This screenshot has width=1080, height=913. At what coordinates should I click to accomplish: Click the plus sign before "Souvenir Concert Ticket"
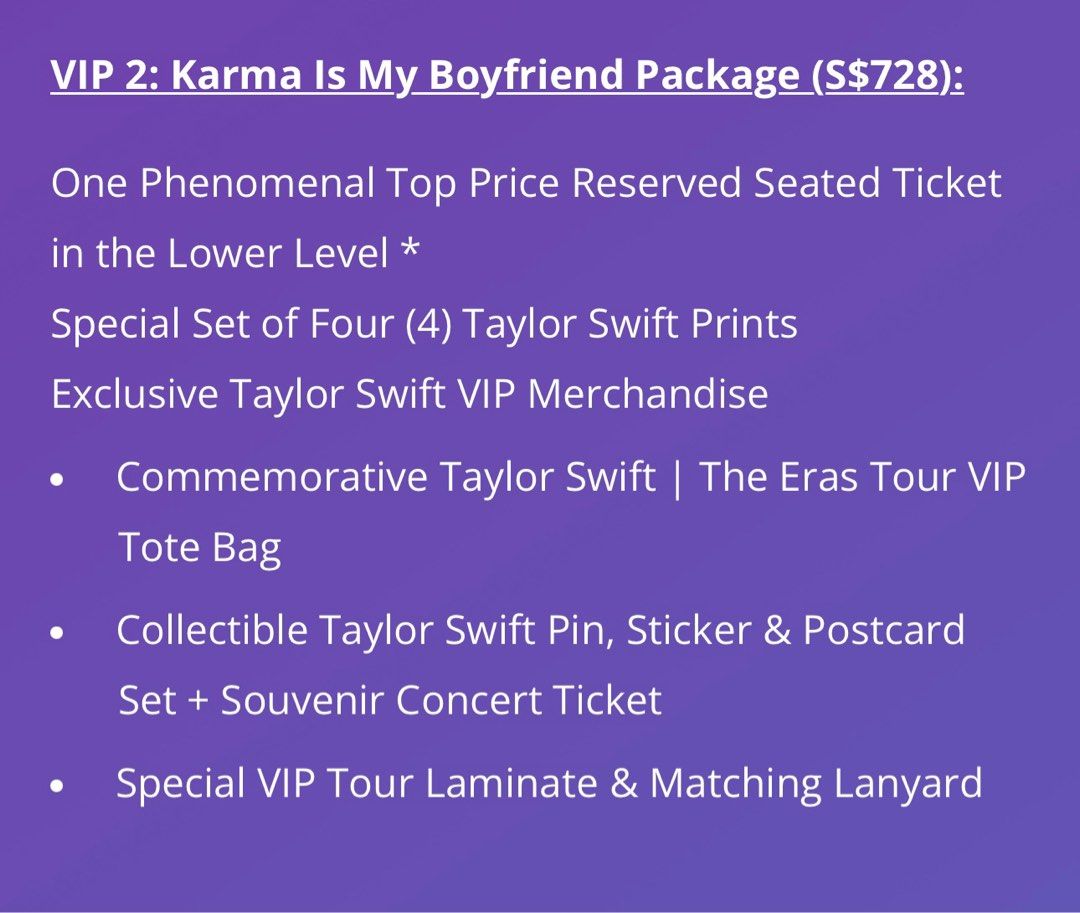(x=198, y=701)
